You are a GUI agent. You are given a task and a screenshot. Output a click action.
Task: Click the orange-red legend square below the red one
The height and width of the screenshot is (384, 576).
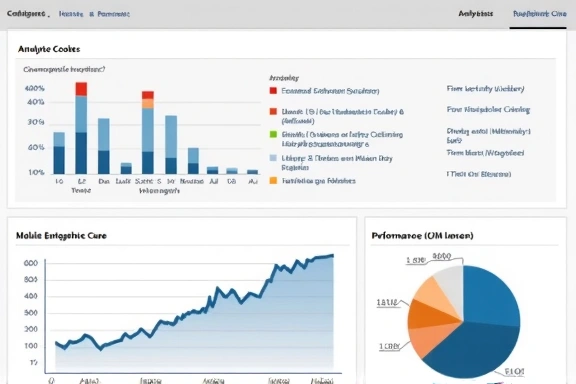pos(273,111)
